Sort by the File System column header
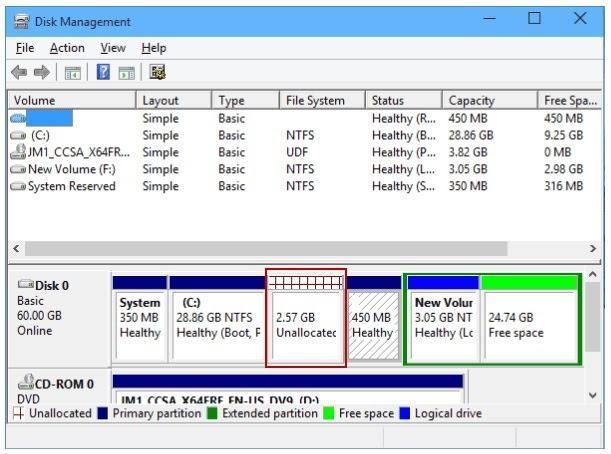 pyautogui.click(x=315, y=100)
